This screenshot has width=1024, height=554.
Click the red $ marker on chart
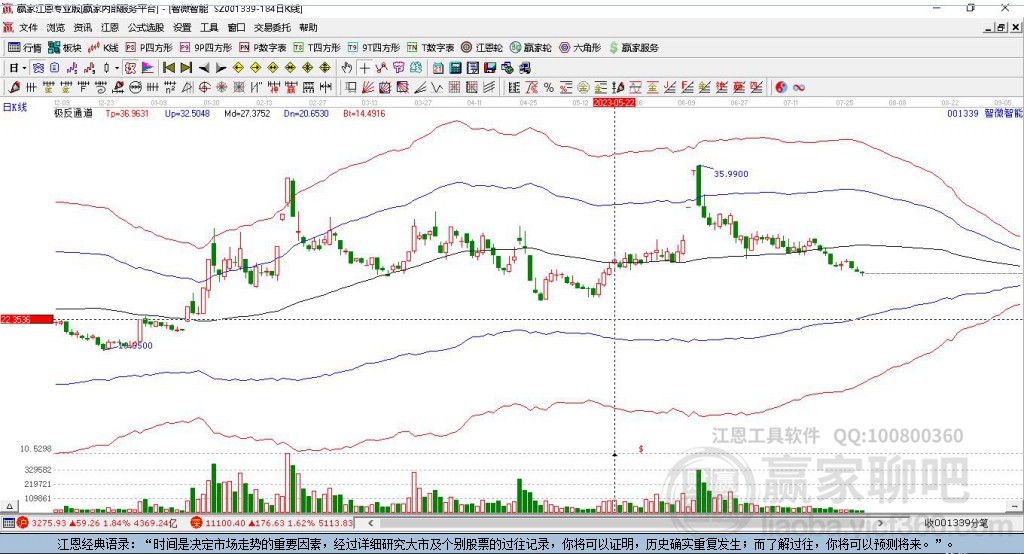tap(641, 449)
